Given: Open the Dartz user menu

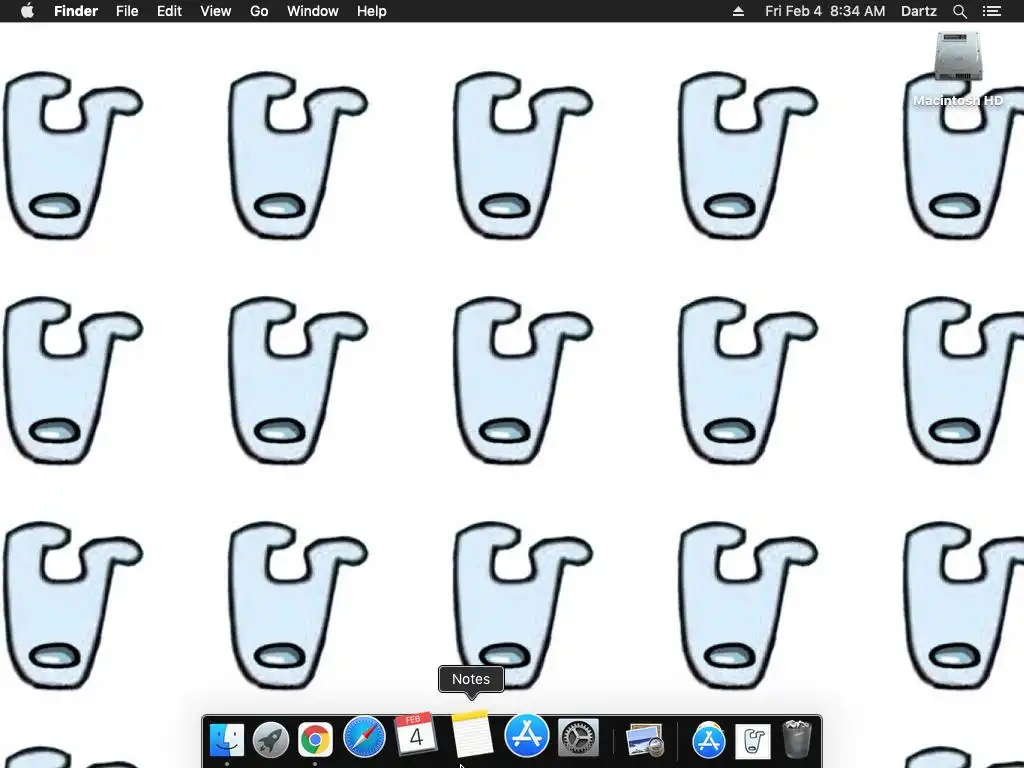Looking at the screenshot, I should coord(919,11).
